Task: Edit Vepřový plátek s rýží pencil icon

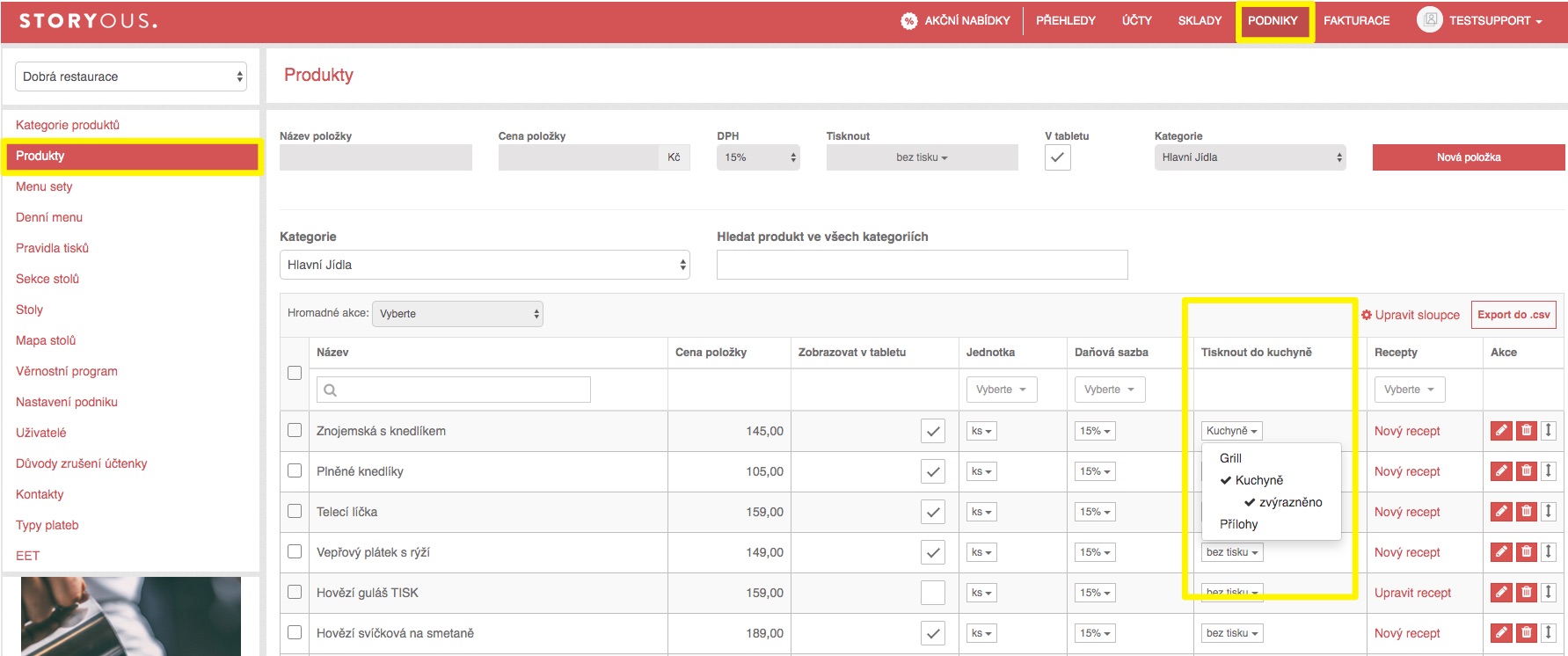Action: click(x=1502, y=552)
